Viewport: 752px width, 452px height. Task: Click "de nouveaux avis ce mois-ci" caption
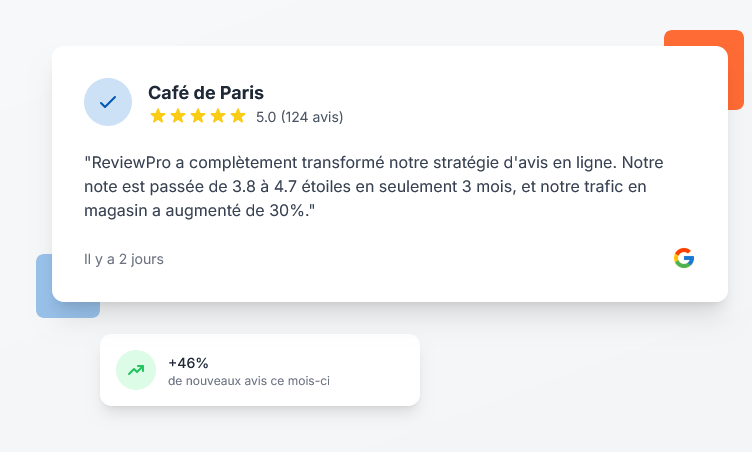pos(250,381)
